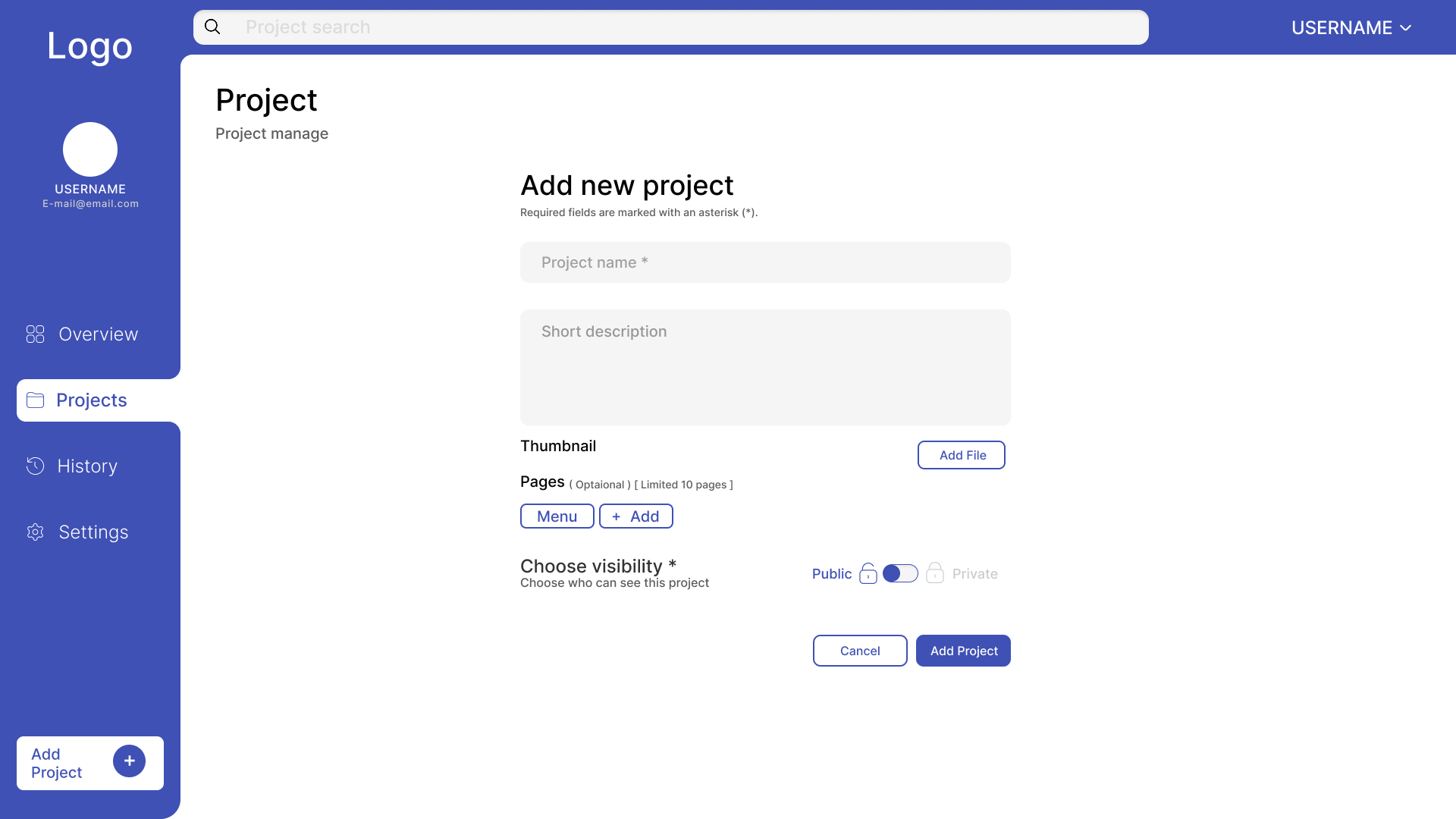
Task: Open the Overview menu item
Action: [x=82, y=334]
